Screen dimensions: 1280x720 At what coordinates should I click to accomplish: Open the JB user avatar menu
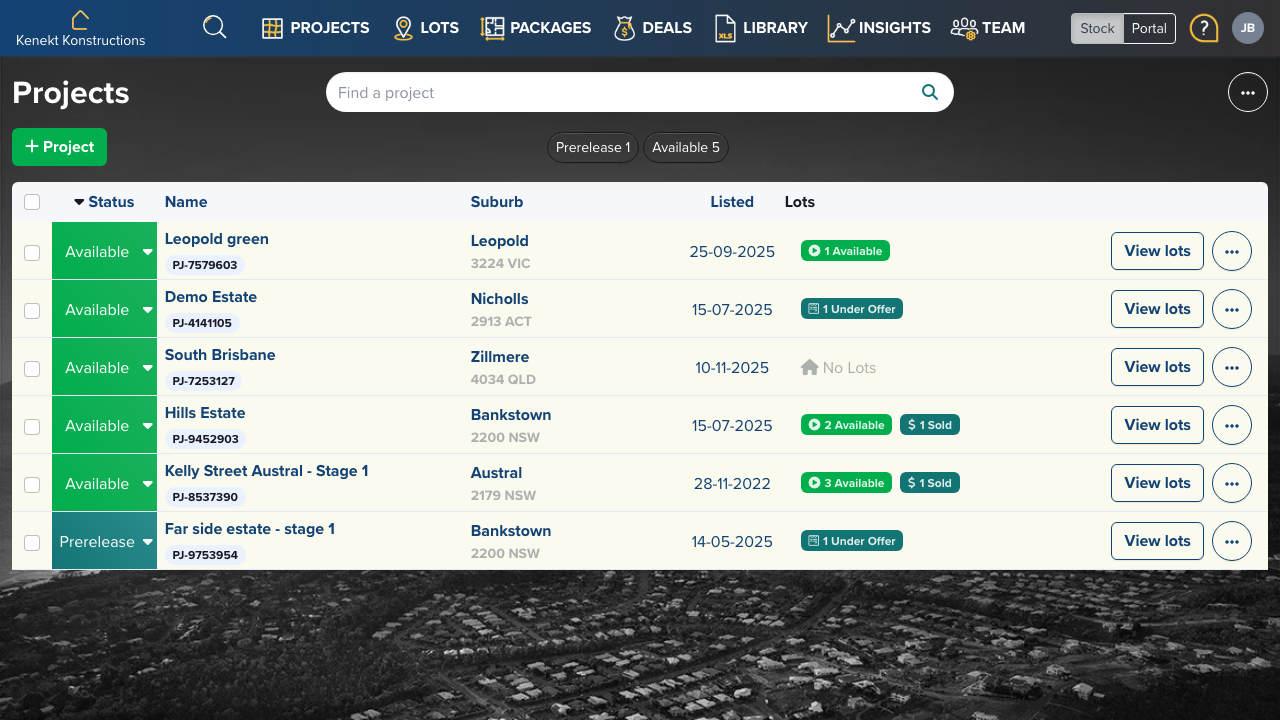click(x=1248, y=28)
